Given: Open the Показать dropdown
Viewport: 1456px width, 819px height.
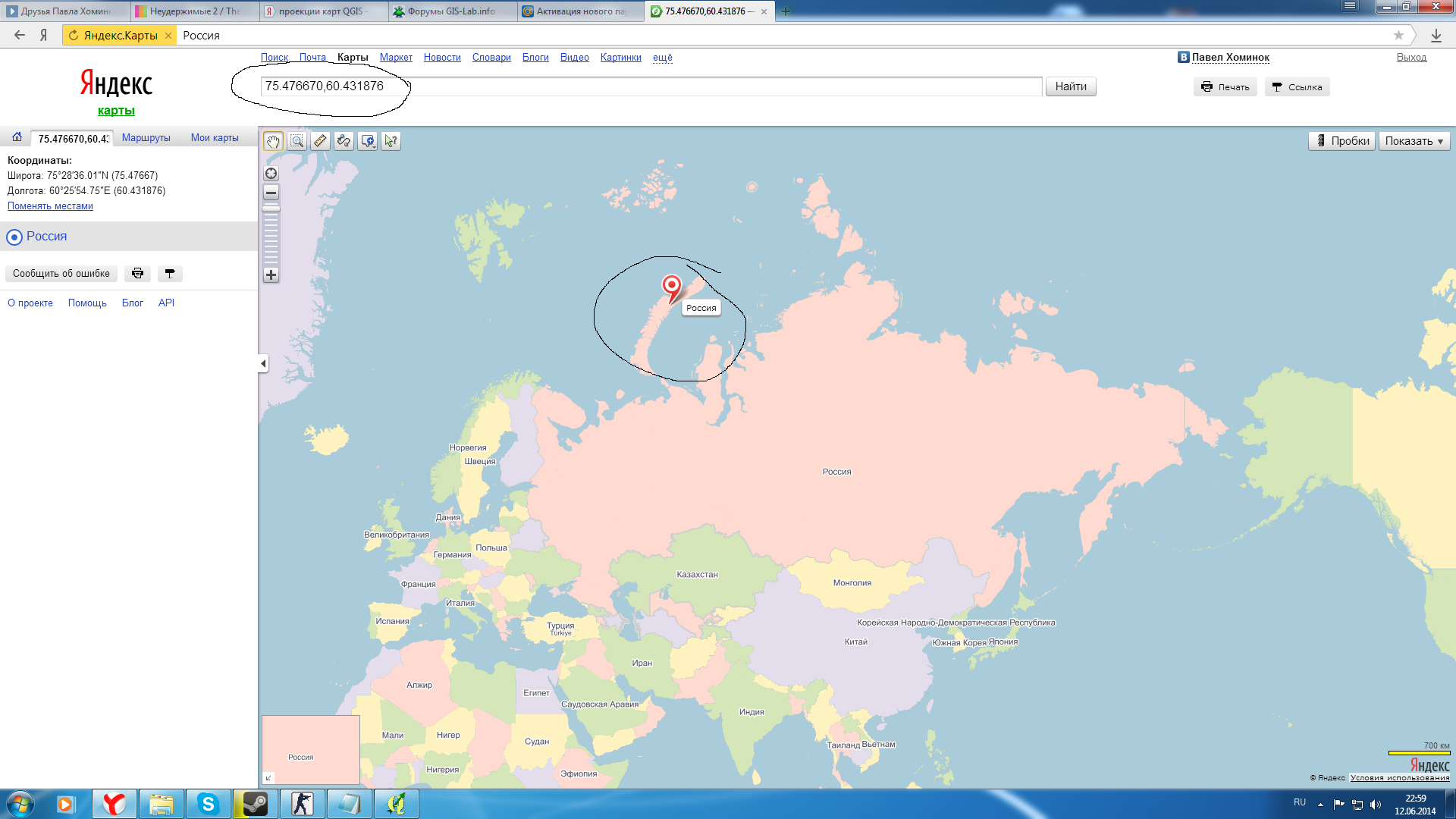Looking at the screenshot, I should click(1414, 141).
